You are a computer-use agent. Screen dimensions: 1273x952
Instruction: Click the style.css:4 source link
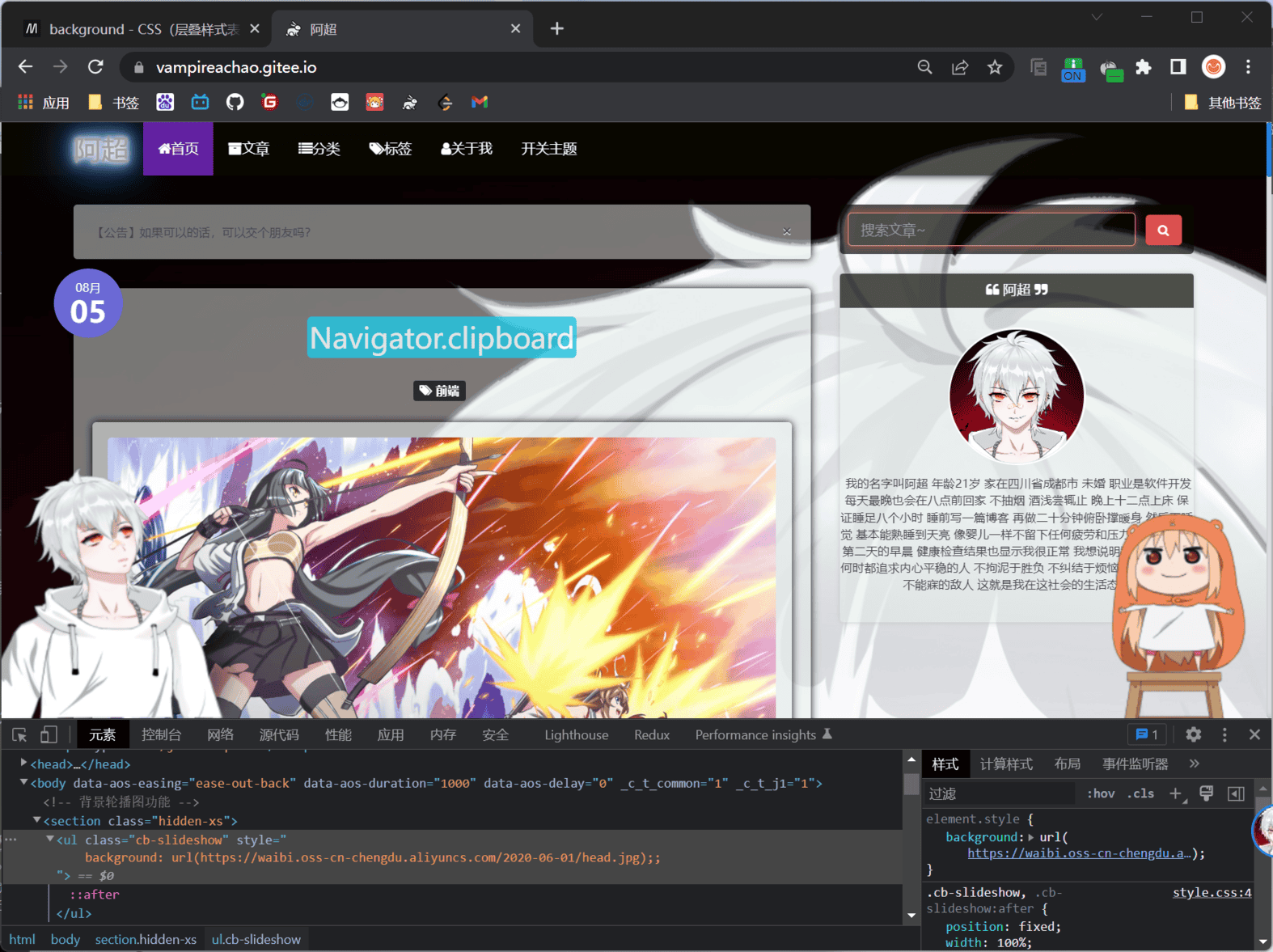(x=1212, y=892)
